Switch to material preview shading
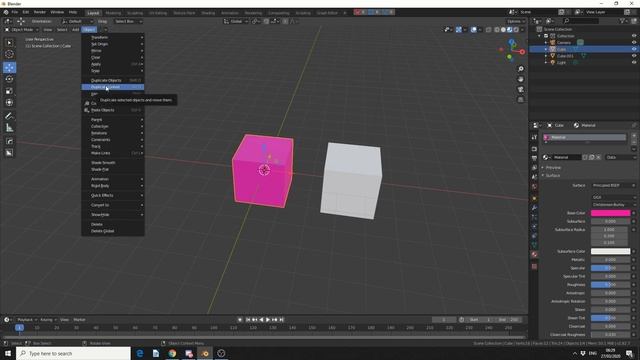The height and width of the screenshot is (360, 640). (x=510, y=30)
